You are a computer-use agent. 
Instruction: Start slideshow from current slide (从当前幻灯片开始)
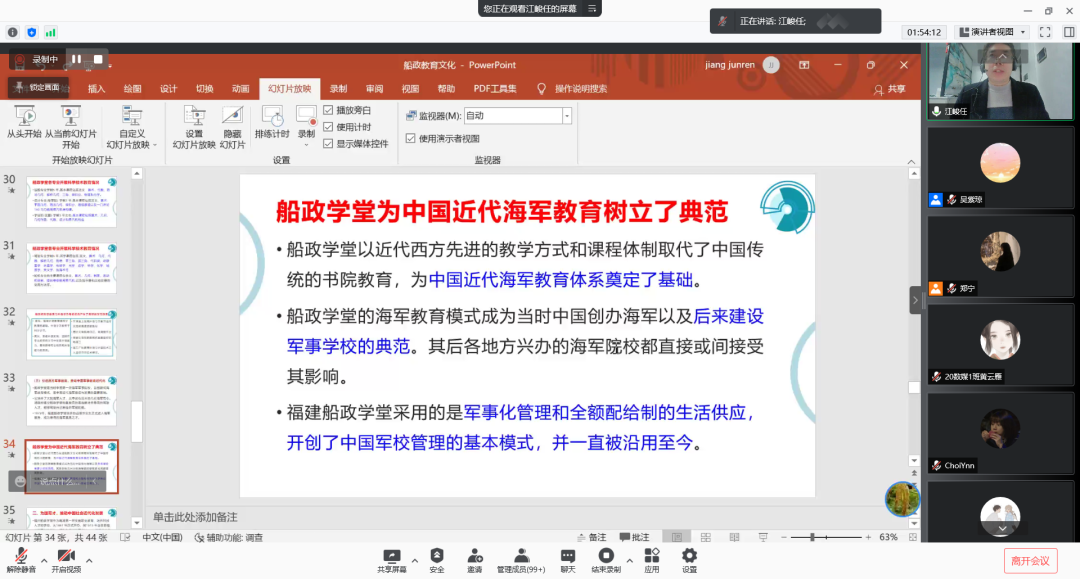click(70, 117)
